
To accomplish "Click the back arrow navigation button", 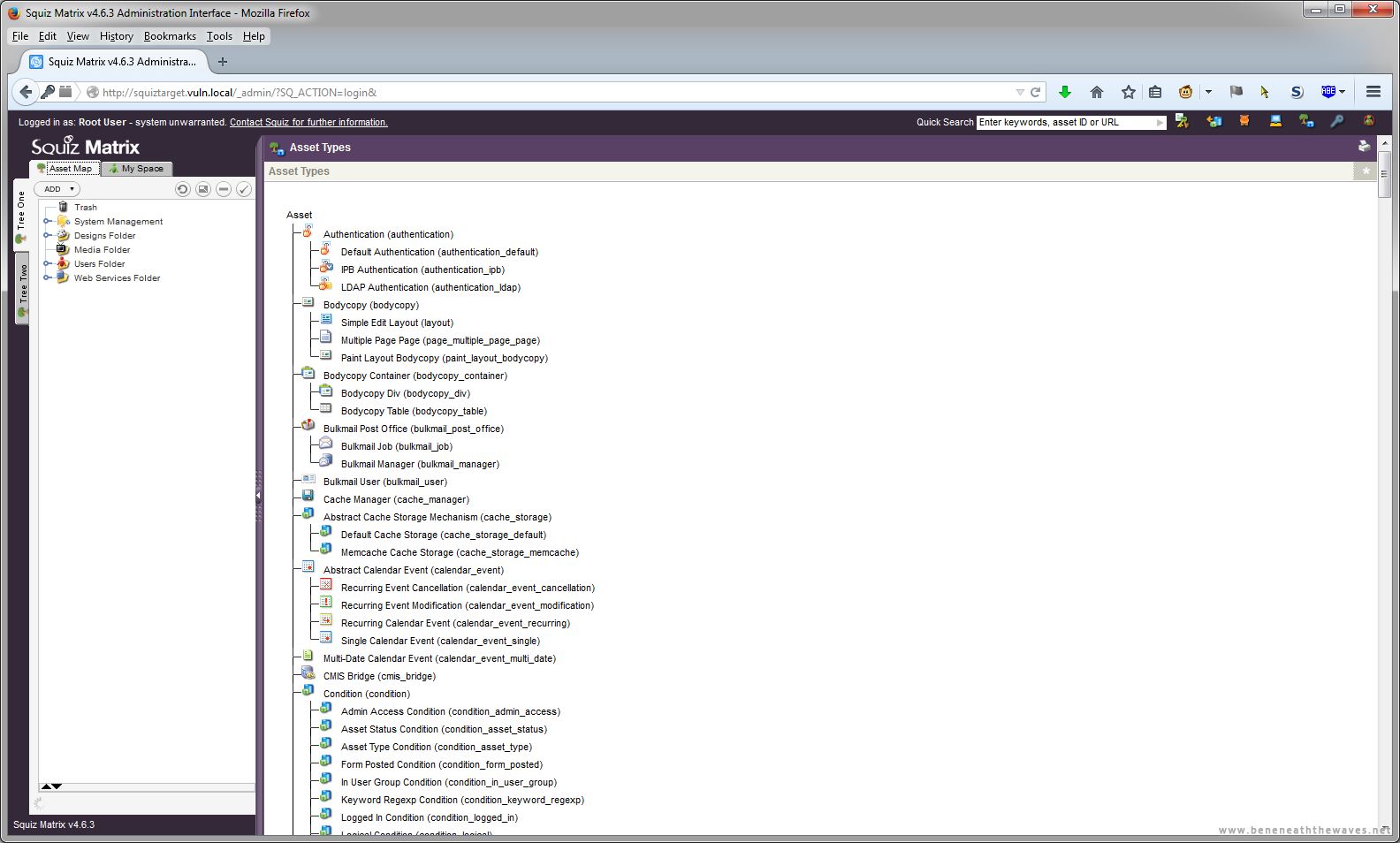I will 26,92.
